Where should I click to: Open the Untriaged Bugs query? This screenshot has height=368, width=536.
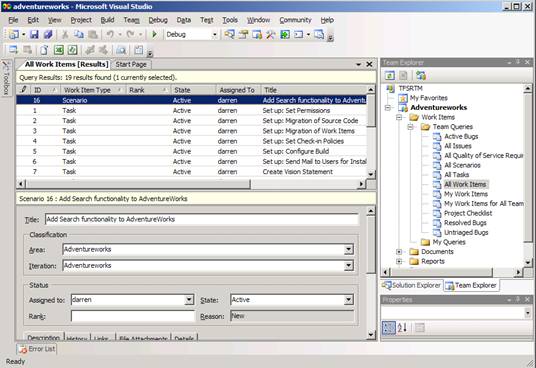pos(466,232)
